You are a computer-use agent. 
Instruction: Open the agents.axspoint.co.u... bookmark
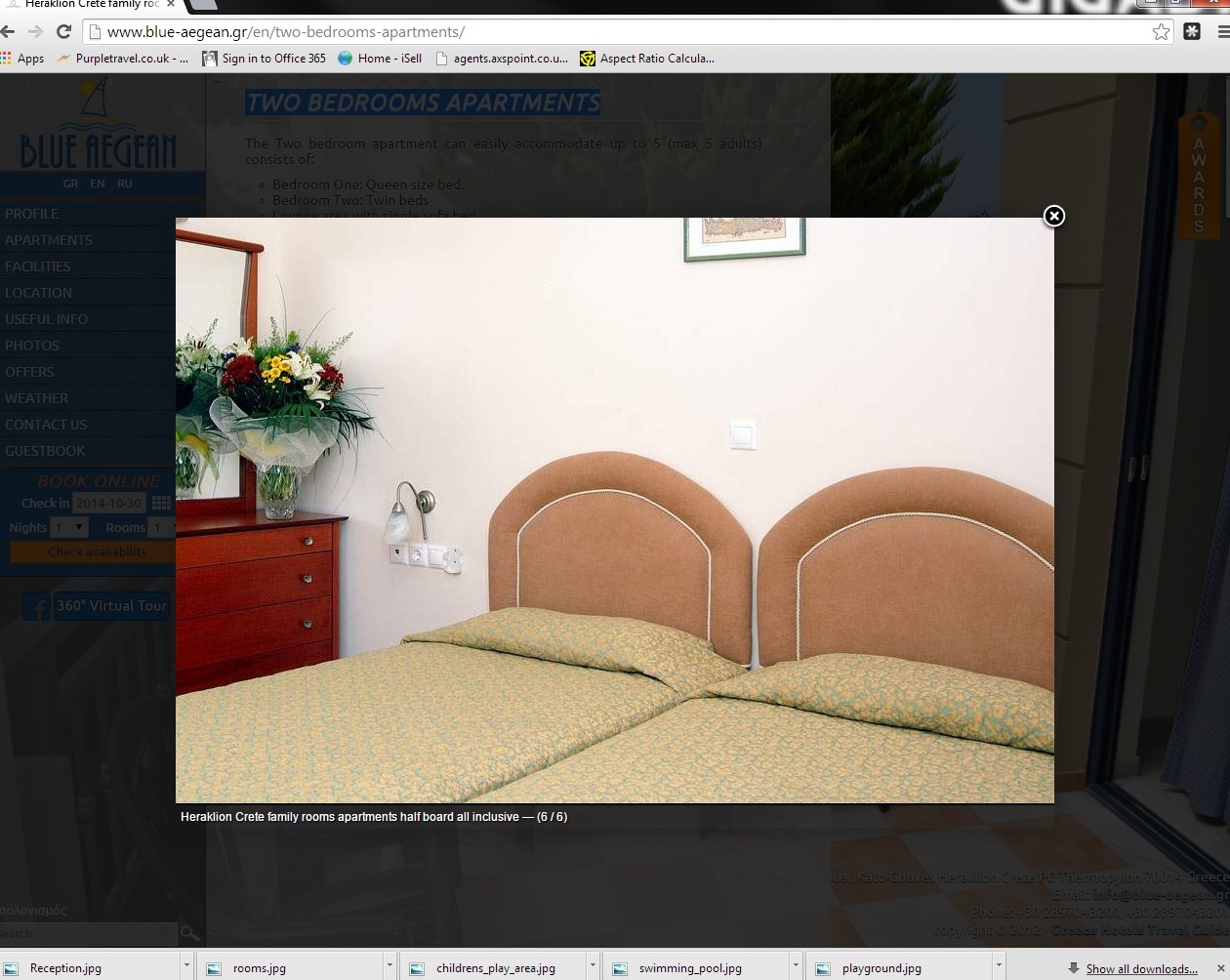tap(502, 59)
